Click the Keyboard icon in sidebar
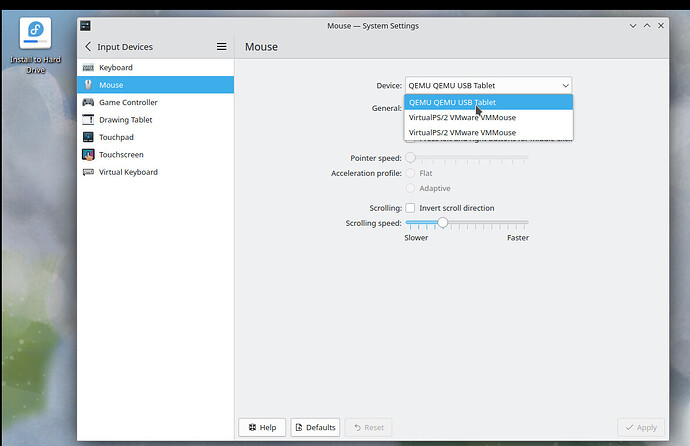Image resolution: width=690 pixels, height=446 pixels. (x=88, y=67)
